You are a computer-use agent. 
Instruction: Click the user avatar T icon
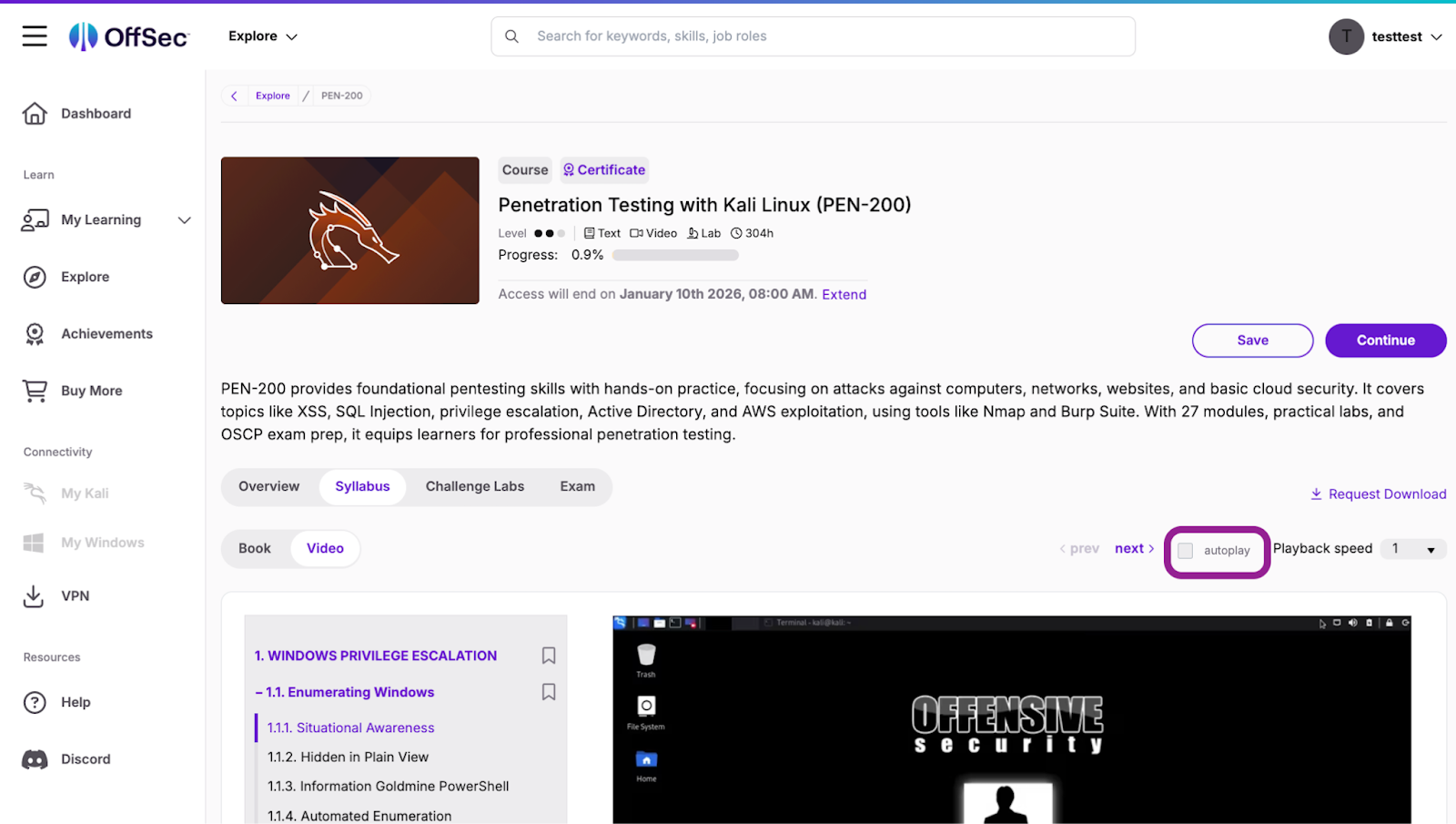1346,36
